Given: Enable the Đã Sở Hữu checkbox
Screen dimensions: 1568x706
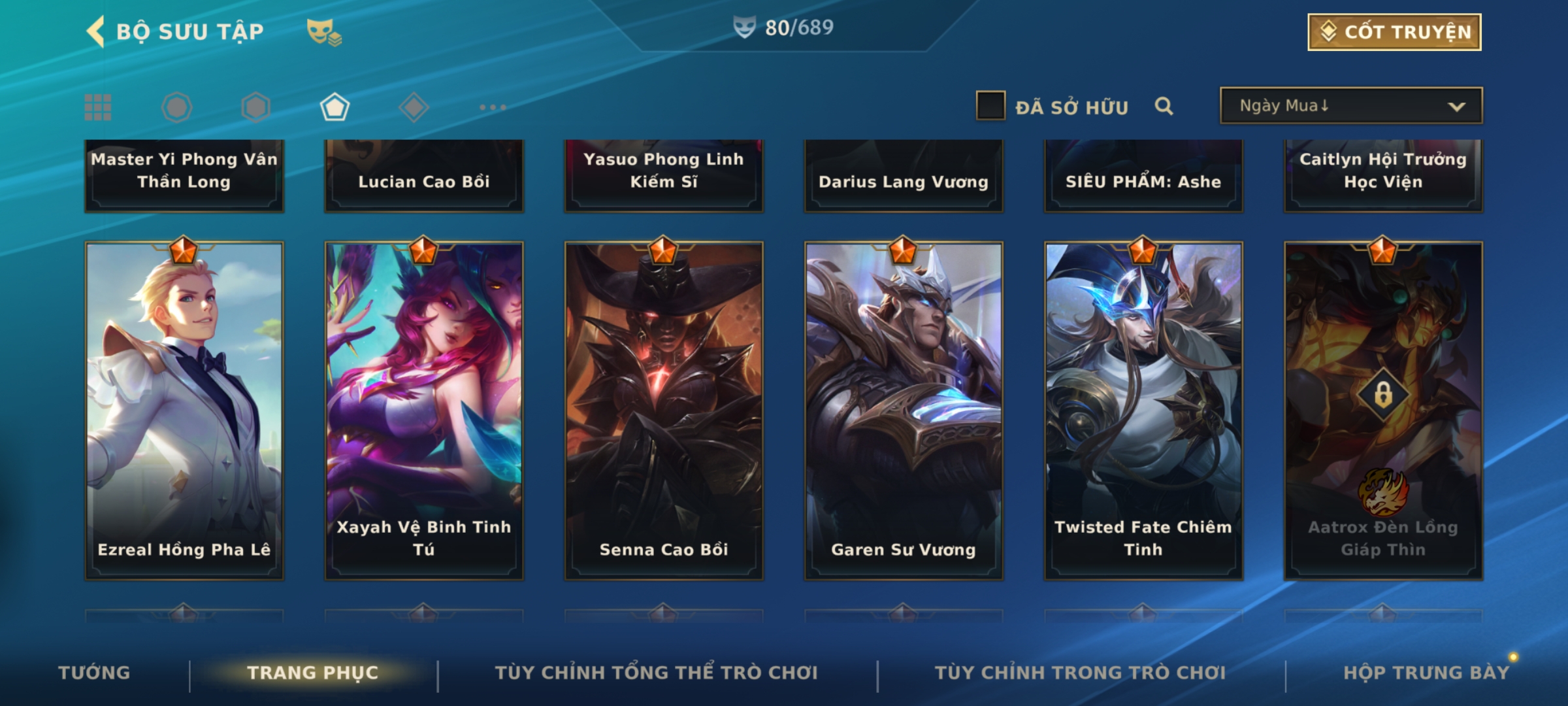Looking at the screenshot, I should click(x=990, y=106).
